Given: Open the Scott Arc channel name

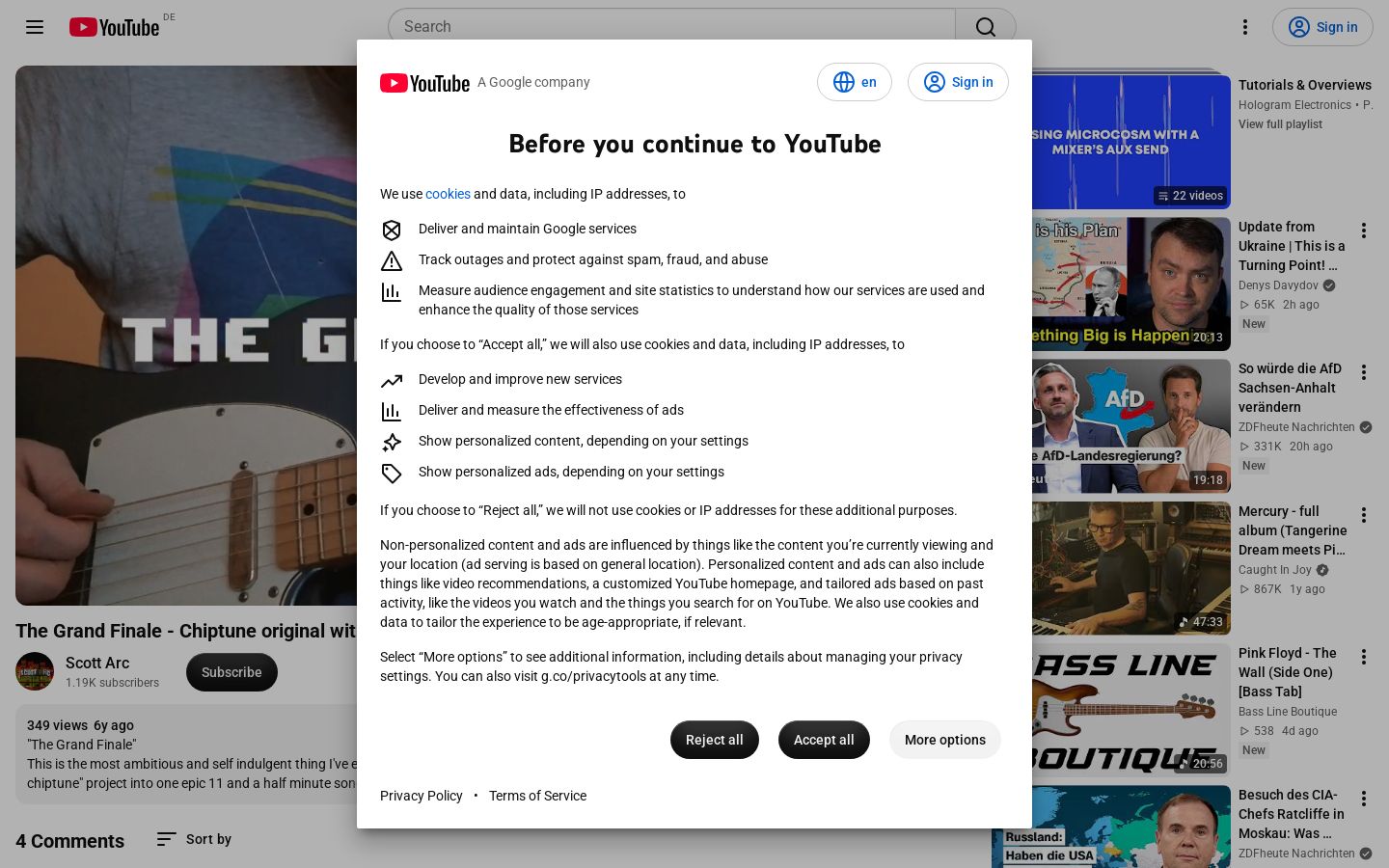Looking at the screenshot, I should pos(97,663).
